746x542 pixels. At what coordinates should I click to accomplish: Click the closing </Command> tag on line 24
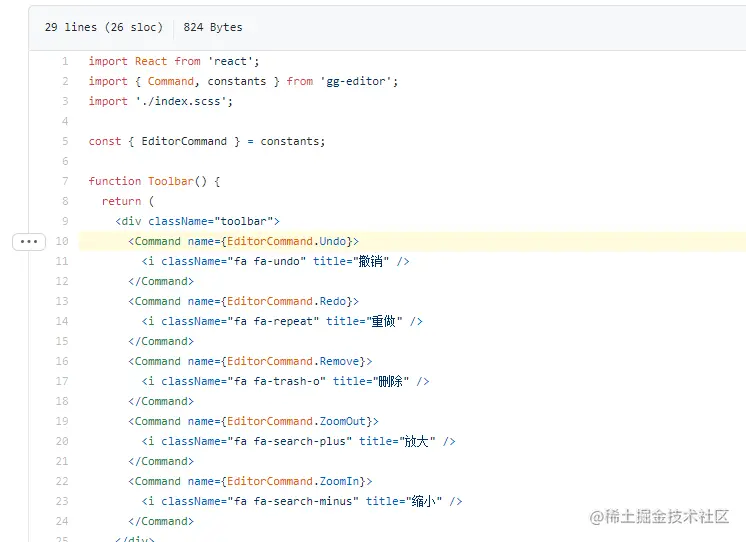point(161,521)
